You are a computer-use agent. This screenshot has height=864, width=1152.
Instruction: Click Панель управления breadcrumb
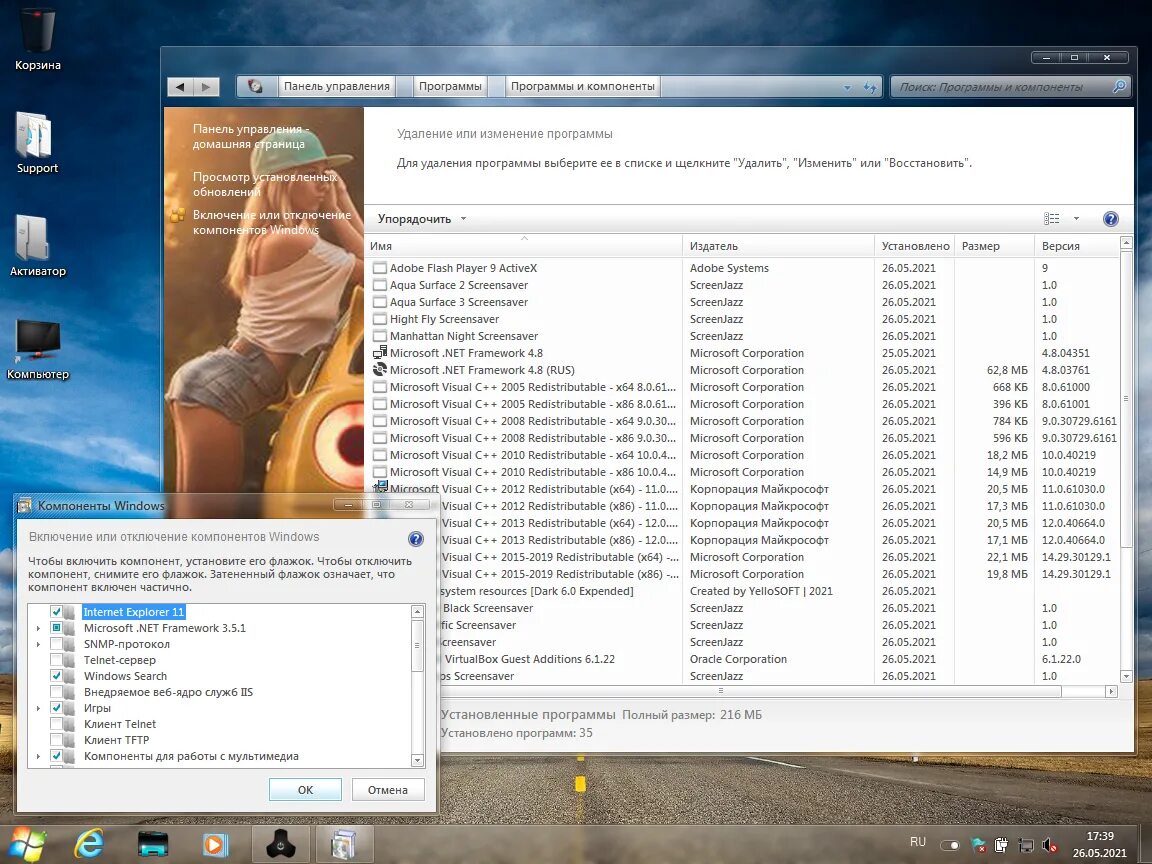click(336, 86)
